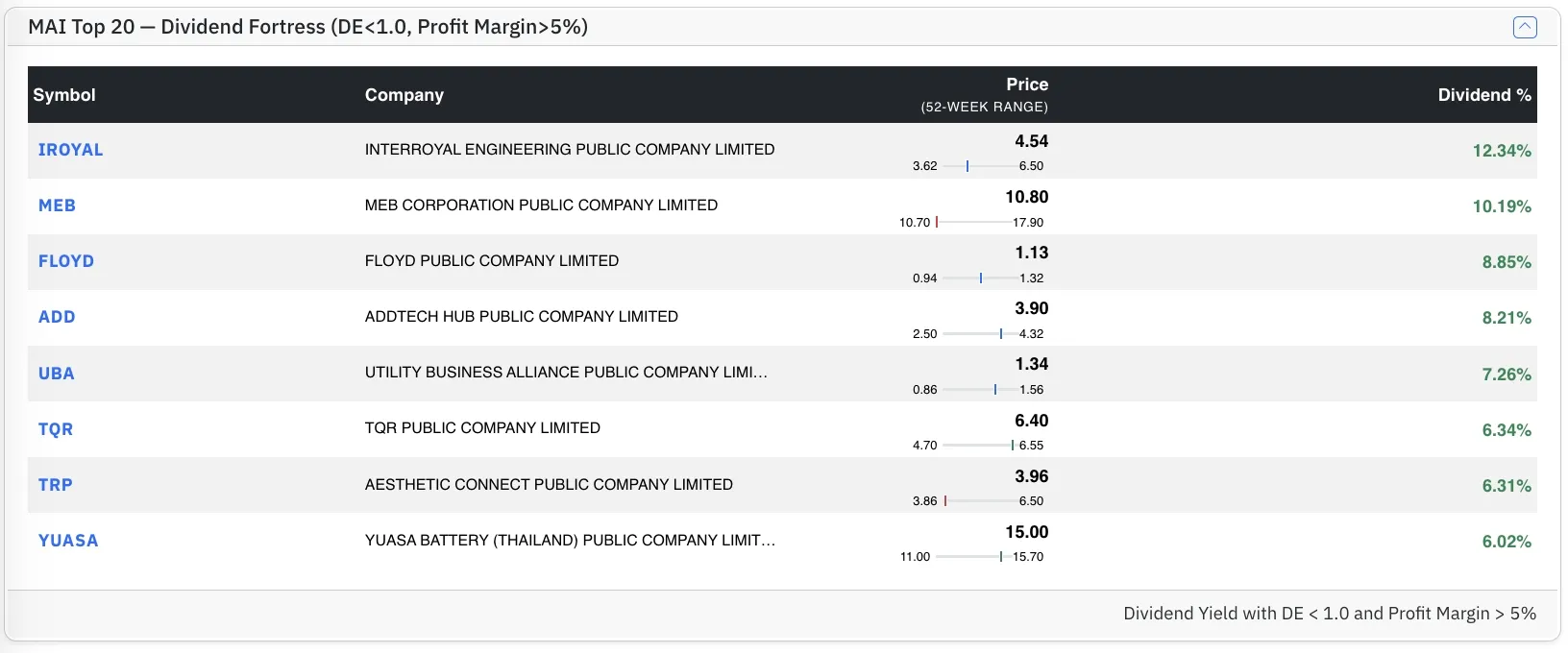Select MEB CORPORATION PUBLIC COMPANY LIMITED text
The image size is (1568, 653).
point(541,206)
